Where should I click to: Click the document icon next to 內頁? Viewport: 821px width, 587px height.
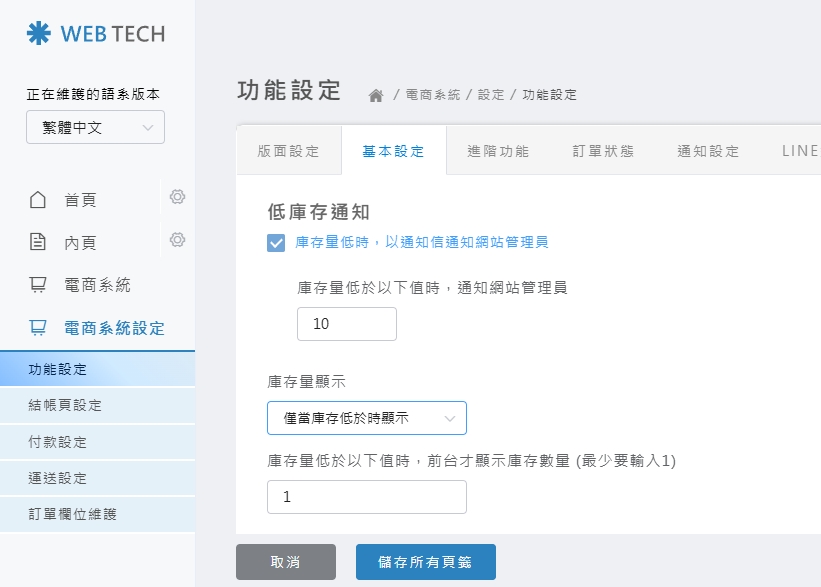coord(37,240)
